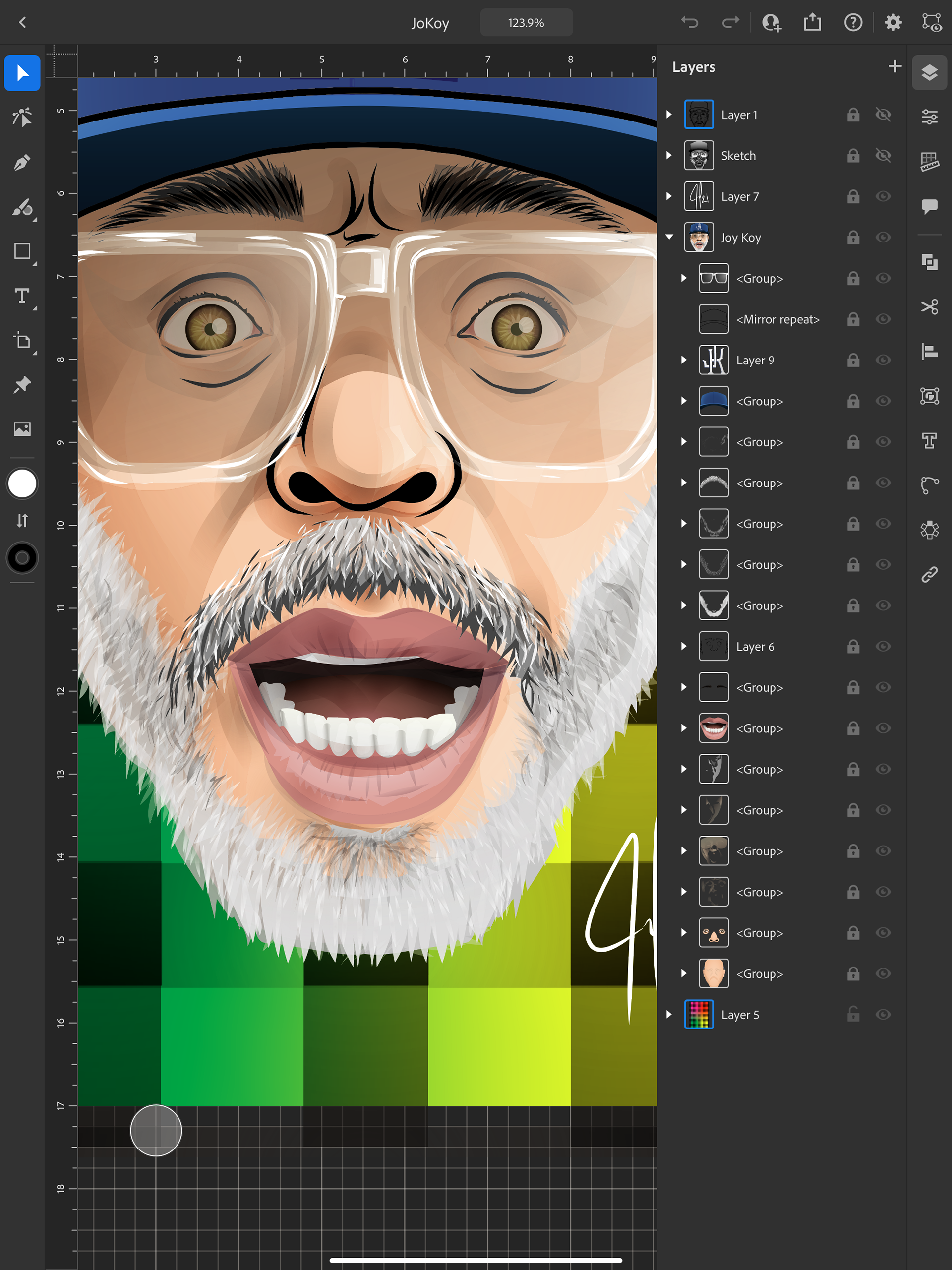Select the Mirror repeat layer
952x1270 pixels.
tap(777, 319)
